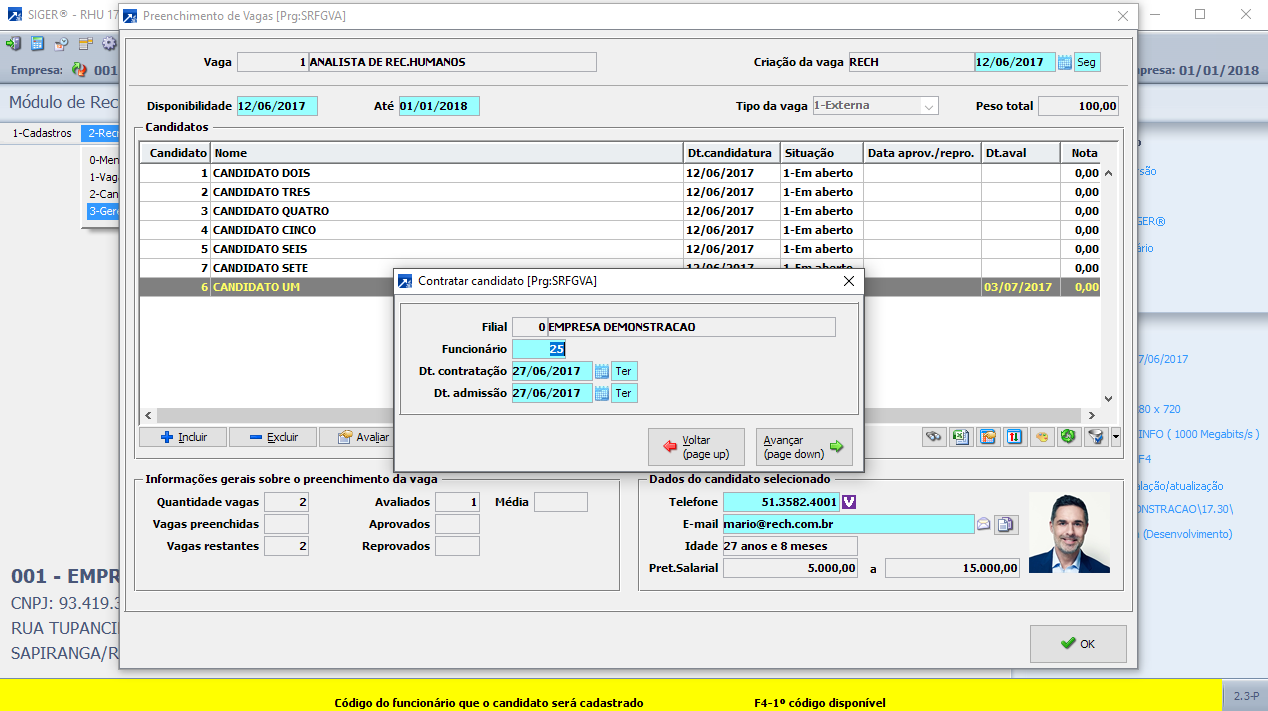Open the grid toolbar dropdown arrow
This screenshot has height=711, width=1268.
pos(1116,437)
